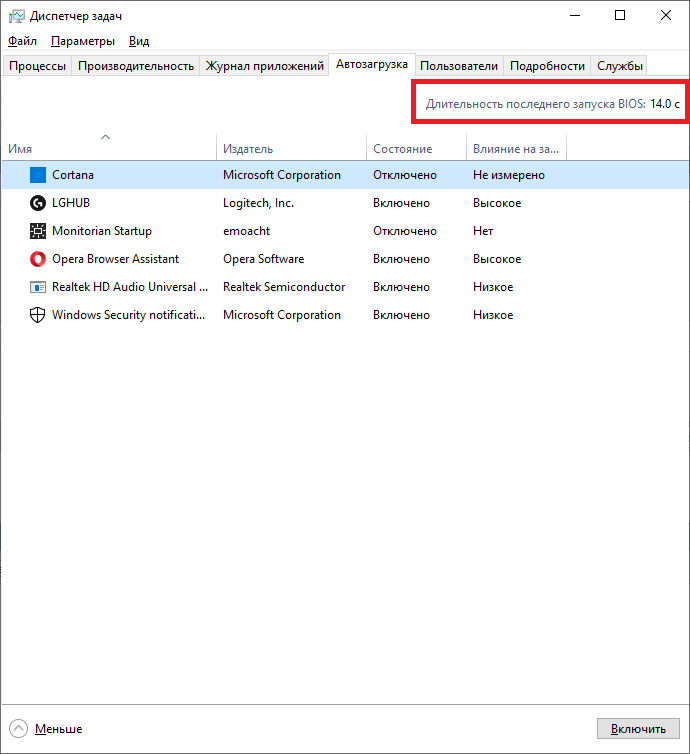Click the Monitorian Startup icon
The height and width of the screenshot is (754, 690).
38,231
